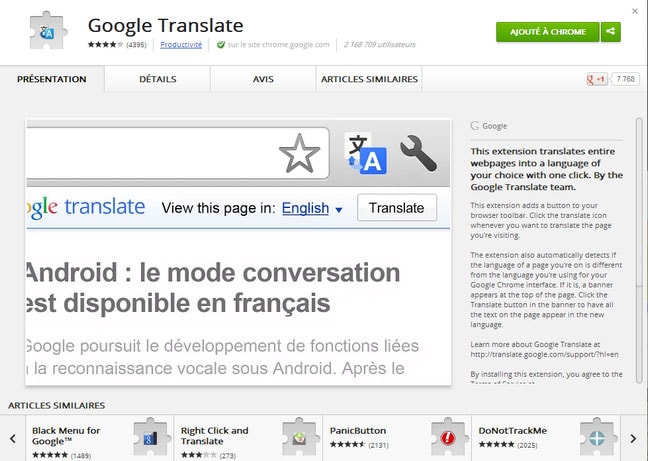The image size is (648, 461).
Task: Click the Android headline in the screenshot preview
Action: [213, 288]
